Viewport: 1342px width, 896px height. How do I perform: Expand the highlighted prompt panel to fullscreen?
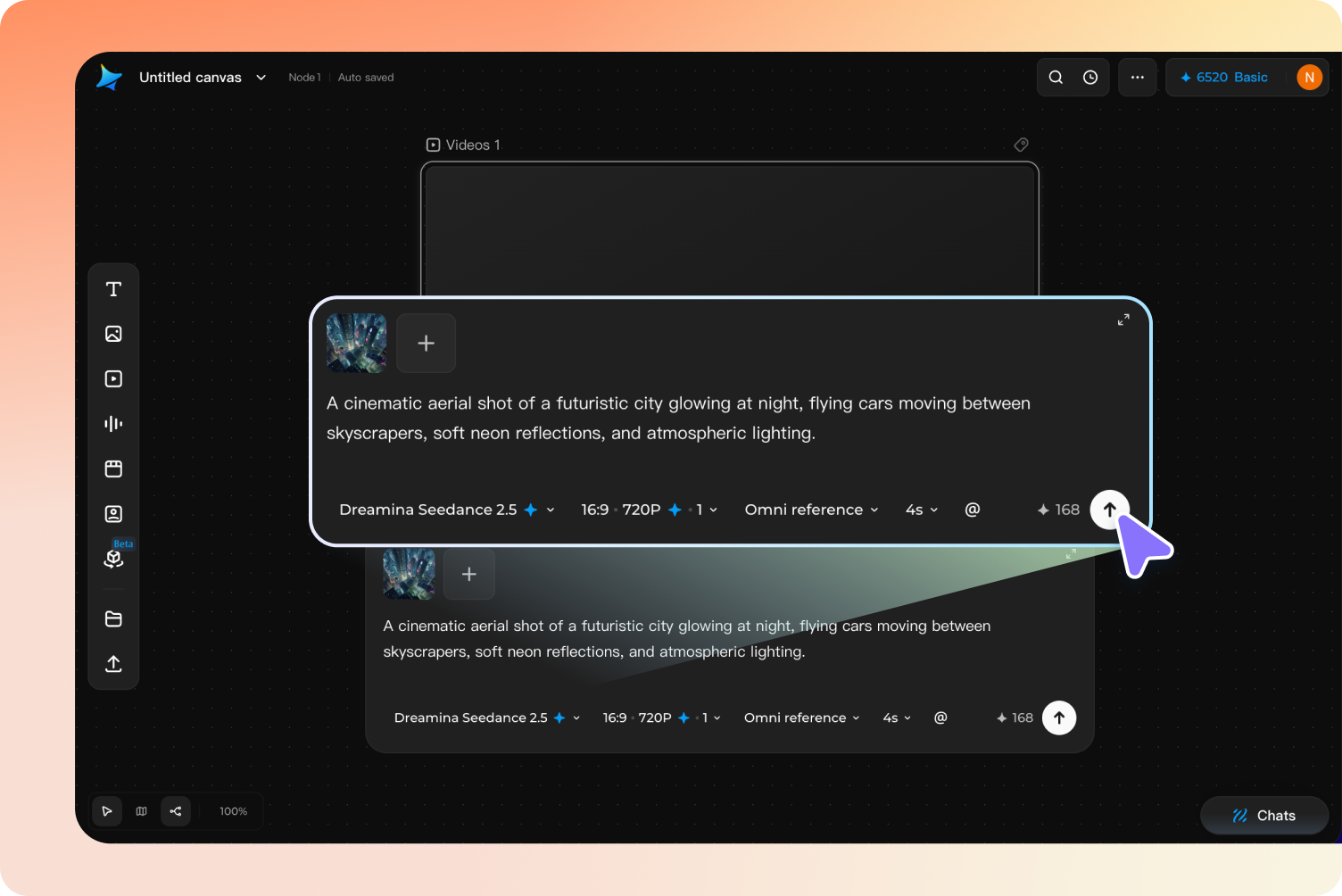[x=1123, y=319]
